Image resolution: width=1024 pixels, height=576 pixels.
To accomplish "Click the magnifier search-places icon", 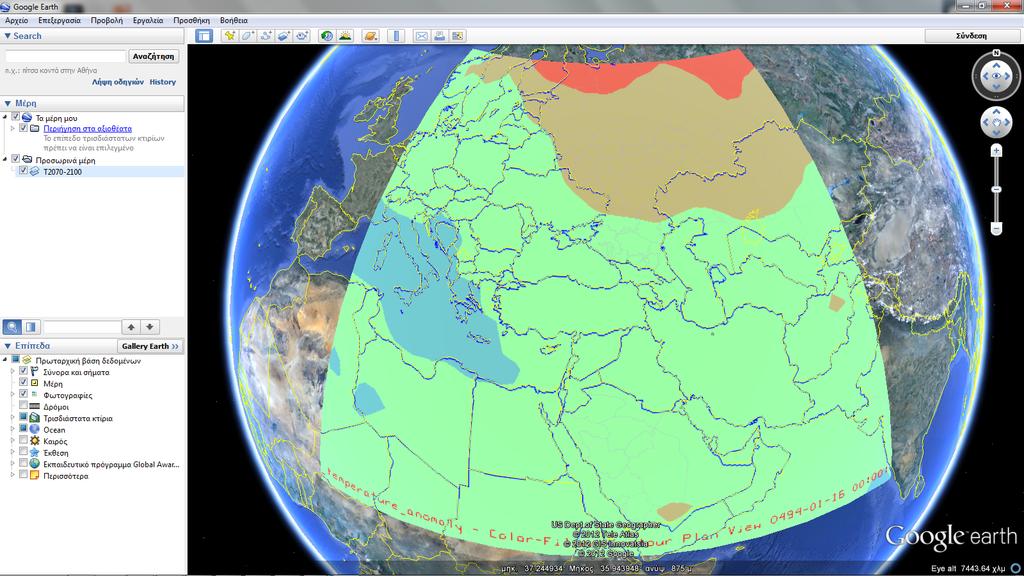I will 12,327.
